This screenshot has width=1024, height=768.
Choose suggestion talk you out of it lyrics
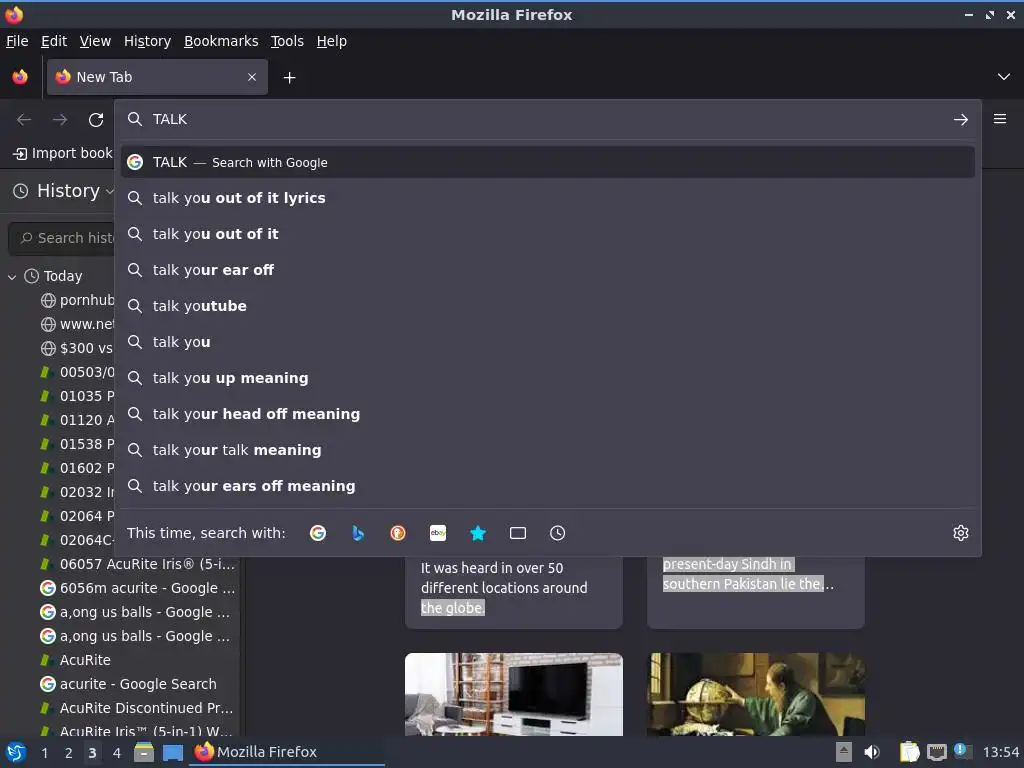(x=547, y=198)
